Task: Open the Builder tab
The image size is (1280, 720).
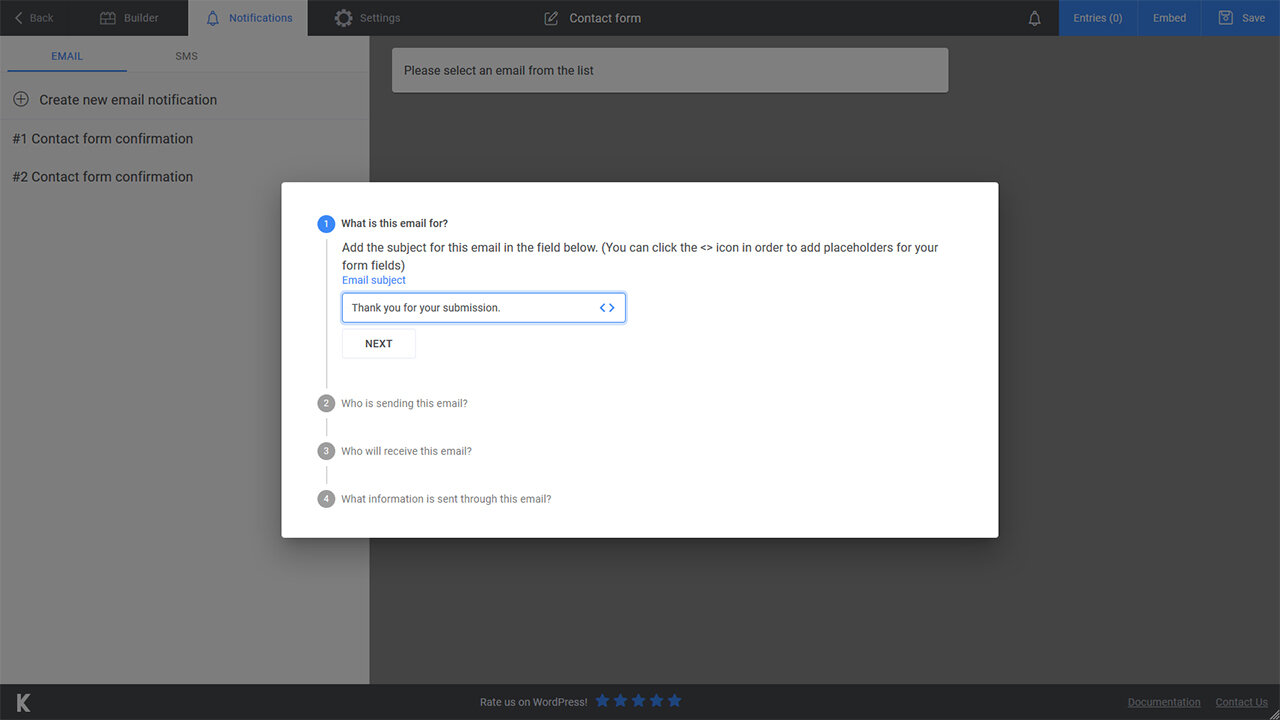Action: pos(129,18)
